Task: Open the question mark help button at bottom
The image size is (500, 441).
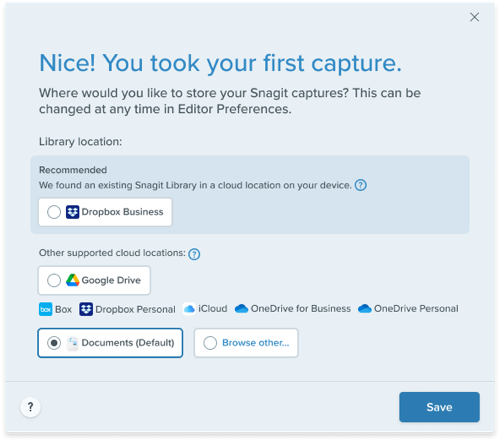Action: [x=30, y=407]
